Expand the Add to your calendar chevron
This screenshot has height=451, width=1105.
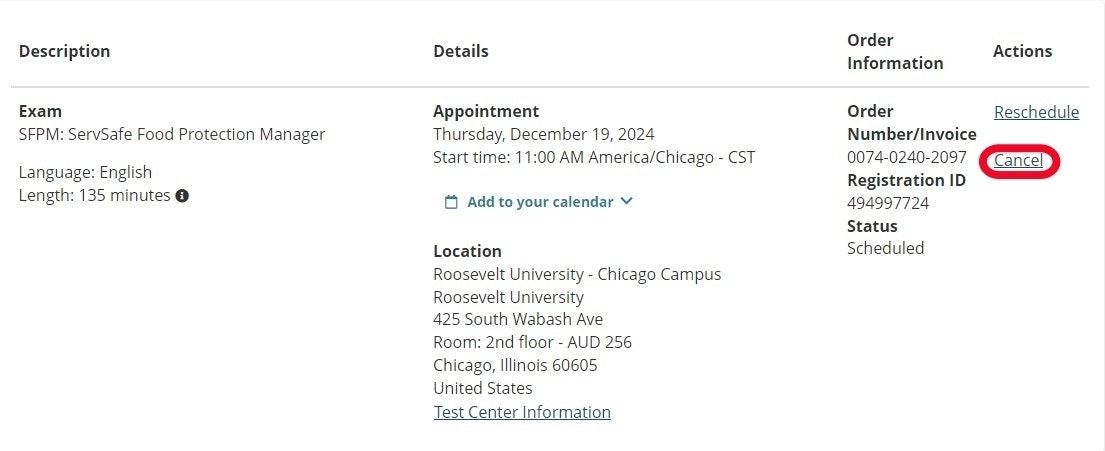(x=627, y=201)
